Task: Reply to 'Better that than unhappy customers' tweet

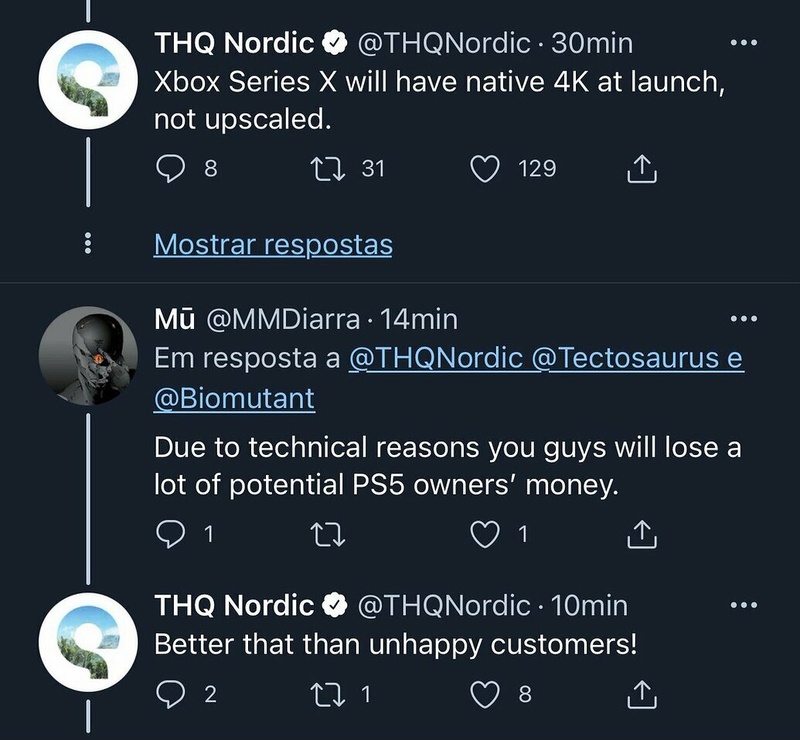Action: [172, 693]
